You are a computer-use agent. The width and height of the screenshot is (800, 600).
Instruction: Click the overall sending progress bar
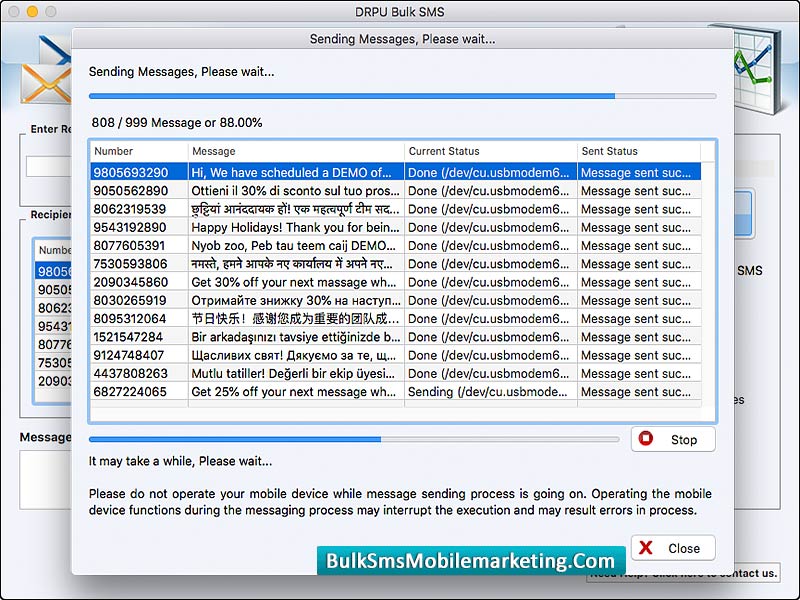coord(402,96)
